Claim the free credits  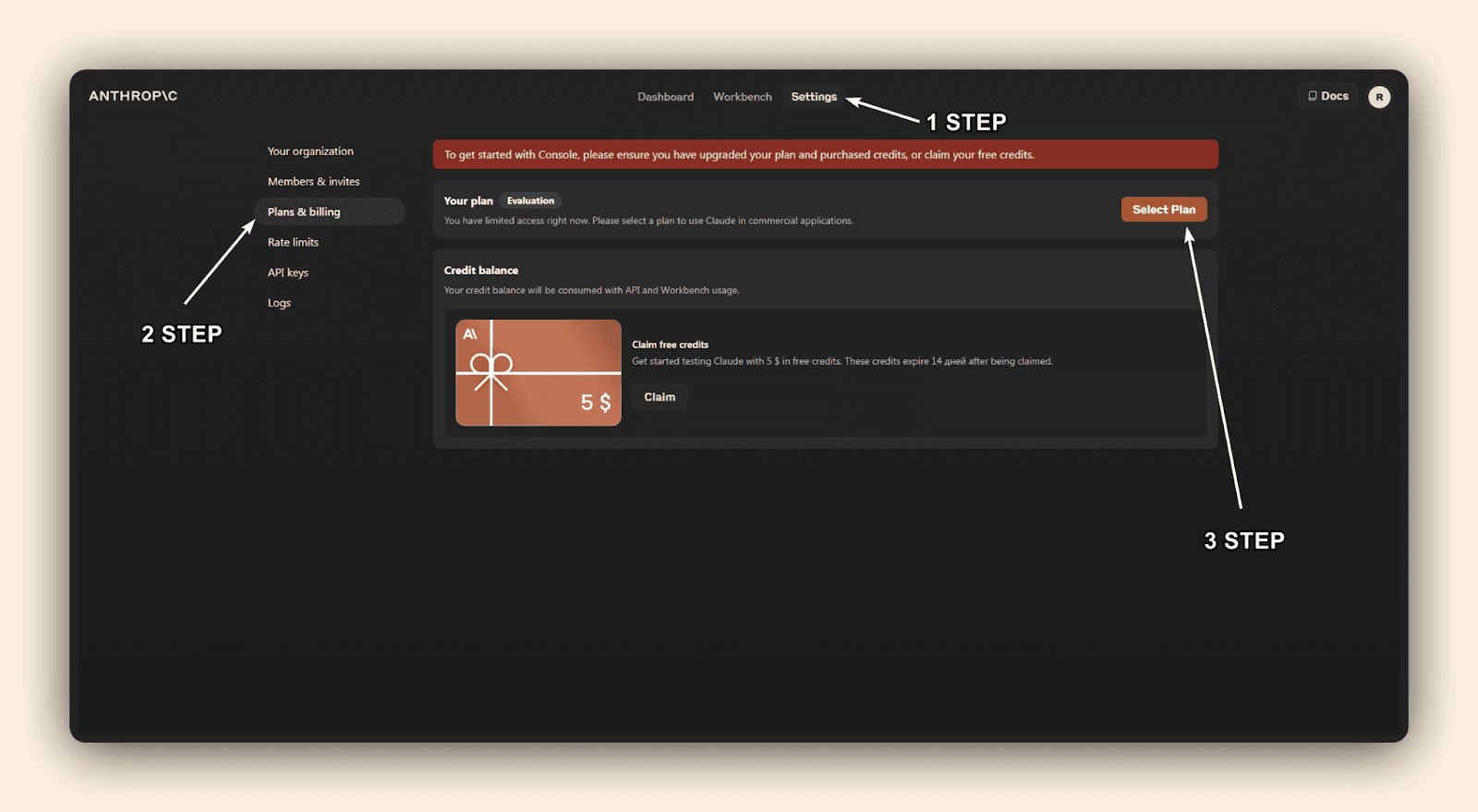click(659, 397)
